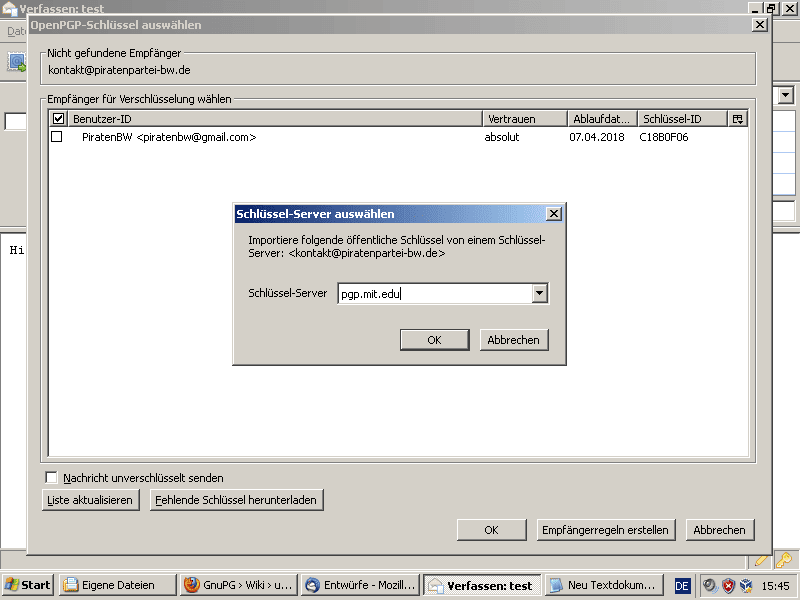Click the trust value absolut

502,137
